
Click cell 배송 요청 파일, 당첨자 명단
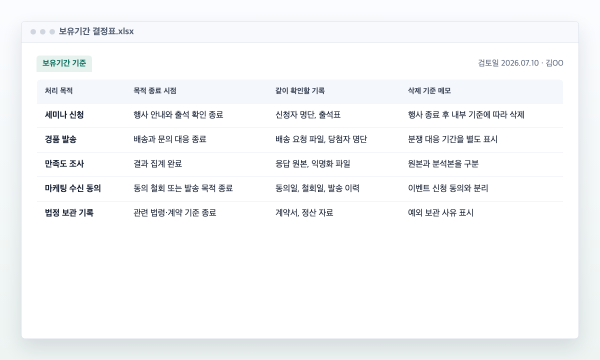(321, 139)
